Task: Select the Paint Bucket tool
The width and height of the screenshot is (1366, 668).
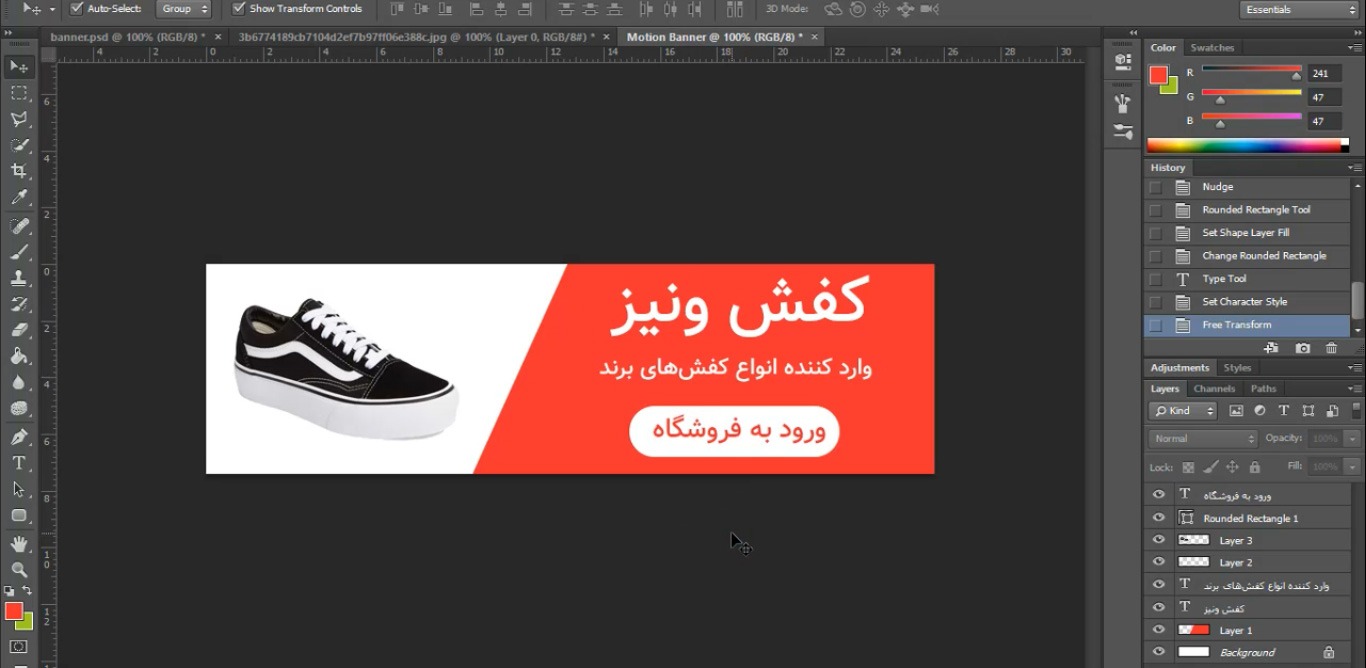Action: pyautogui.click(x=18, y=356)
